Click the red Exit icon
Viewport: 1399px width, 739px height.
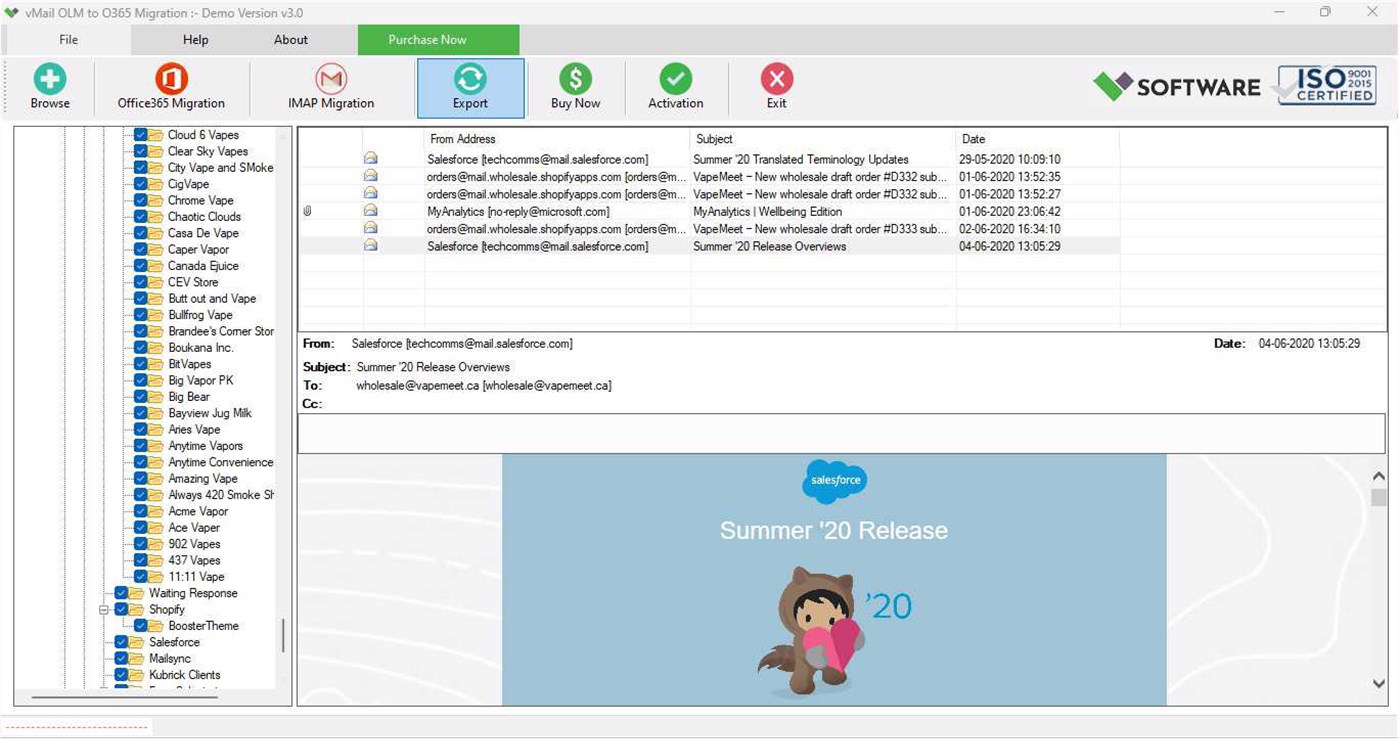[777, 79]
